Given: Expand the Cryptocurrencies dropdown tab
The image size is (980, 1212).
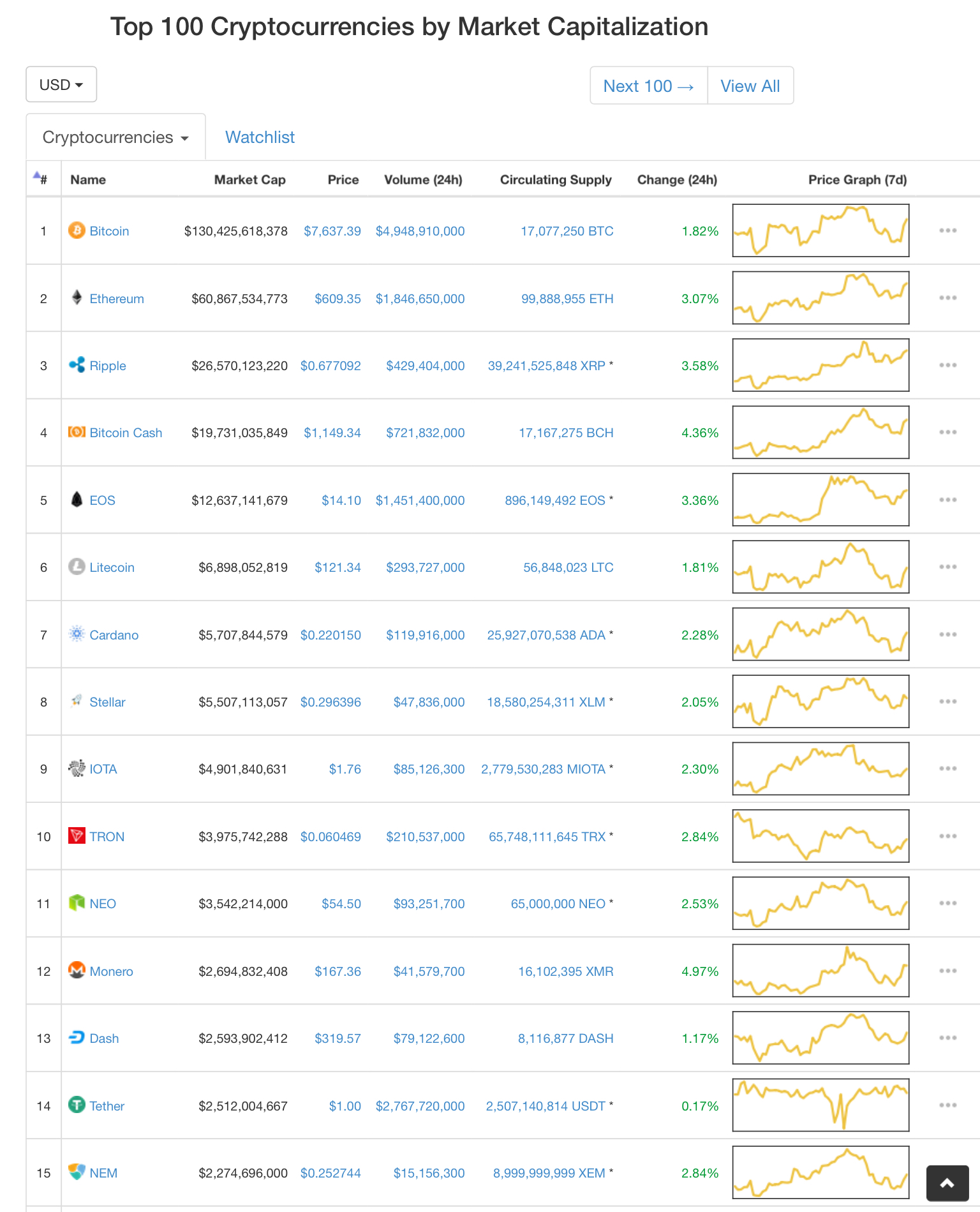Looking at the screenshot, I should point(115,137).
